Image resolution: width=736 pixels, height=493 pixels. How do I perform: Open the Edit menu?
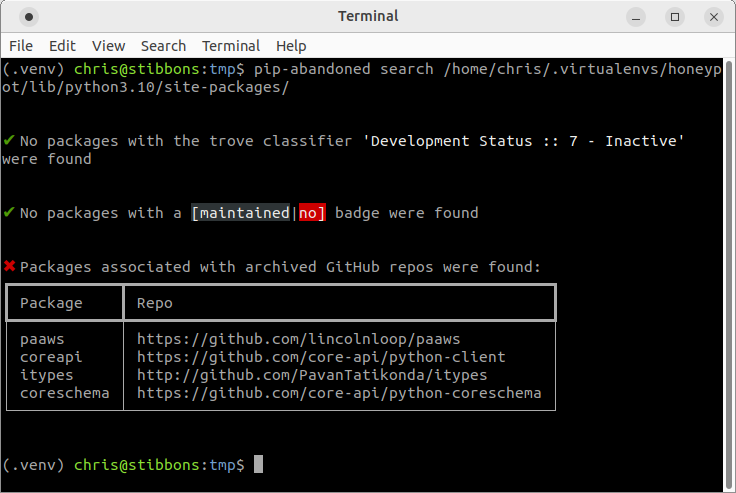pyautogui.click(x=62, y=46)
